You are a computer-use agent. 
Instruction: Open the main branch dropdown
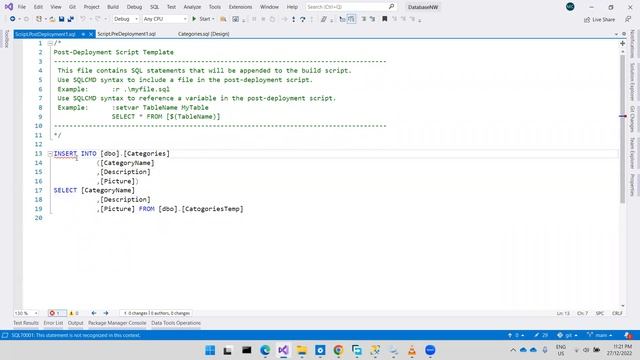pos(600,335)
